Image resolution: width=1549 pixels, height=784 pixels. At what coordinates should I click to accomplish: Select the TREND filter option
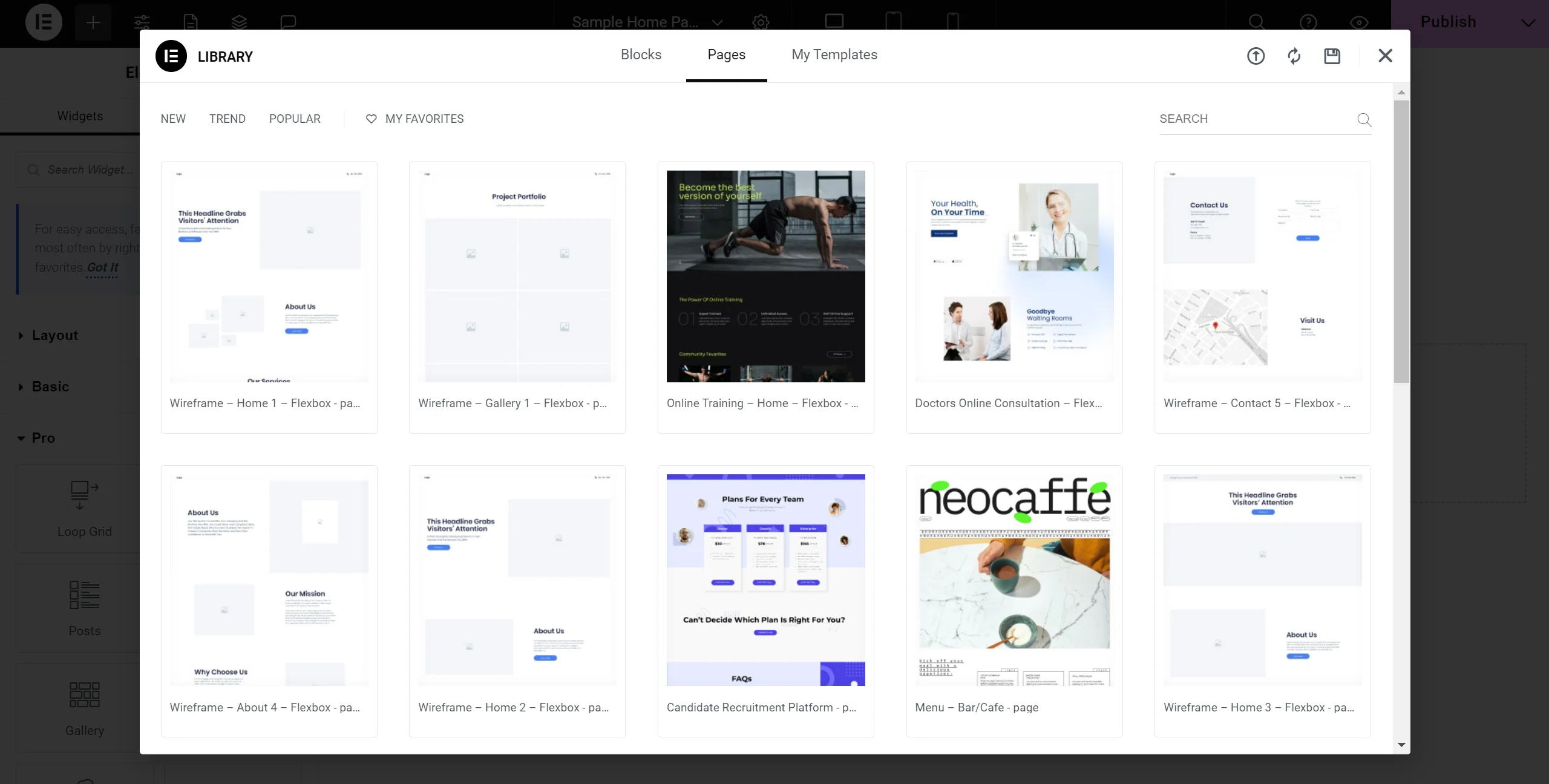[x=227, y=118]
